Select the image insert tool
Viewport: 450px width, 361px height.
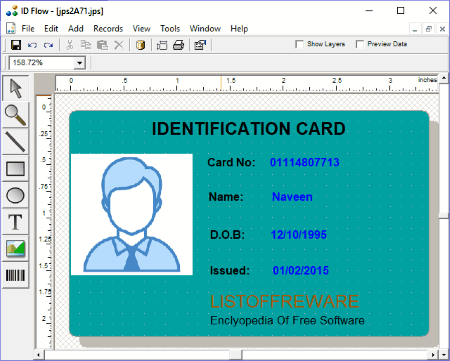[15, 249]
